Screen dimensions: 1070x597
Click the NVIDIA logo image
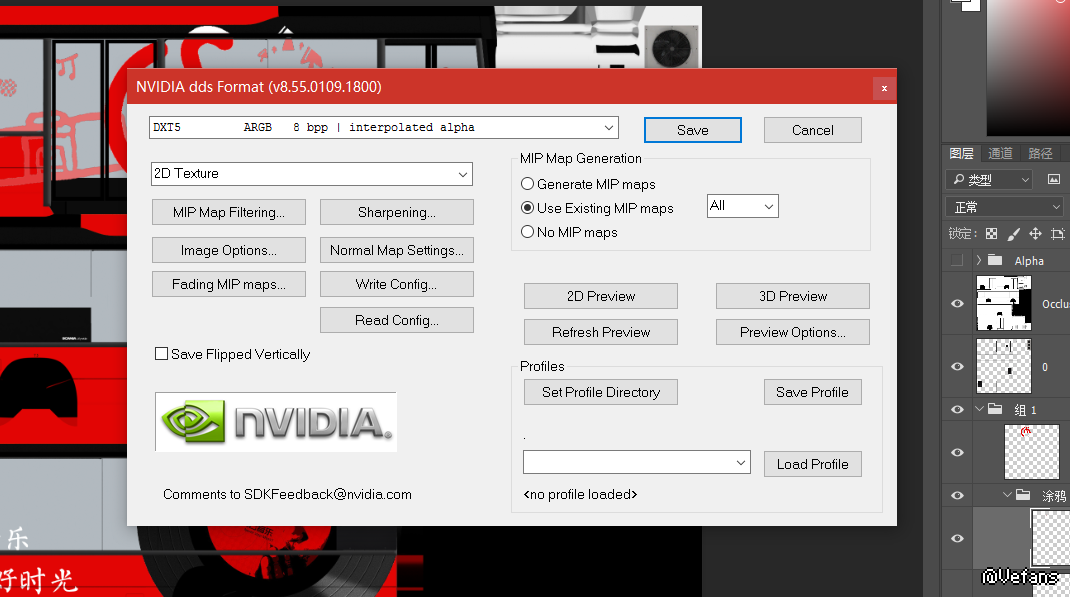[x=276, y=422]
